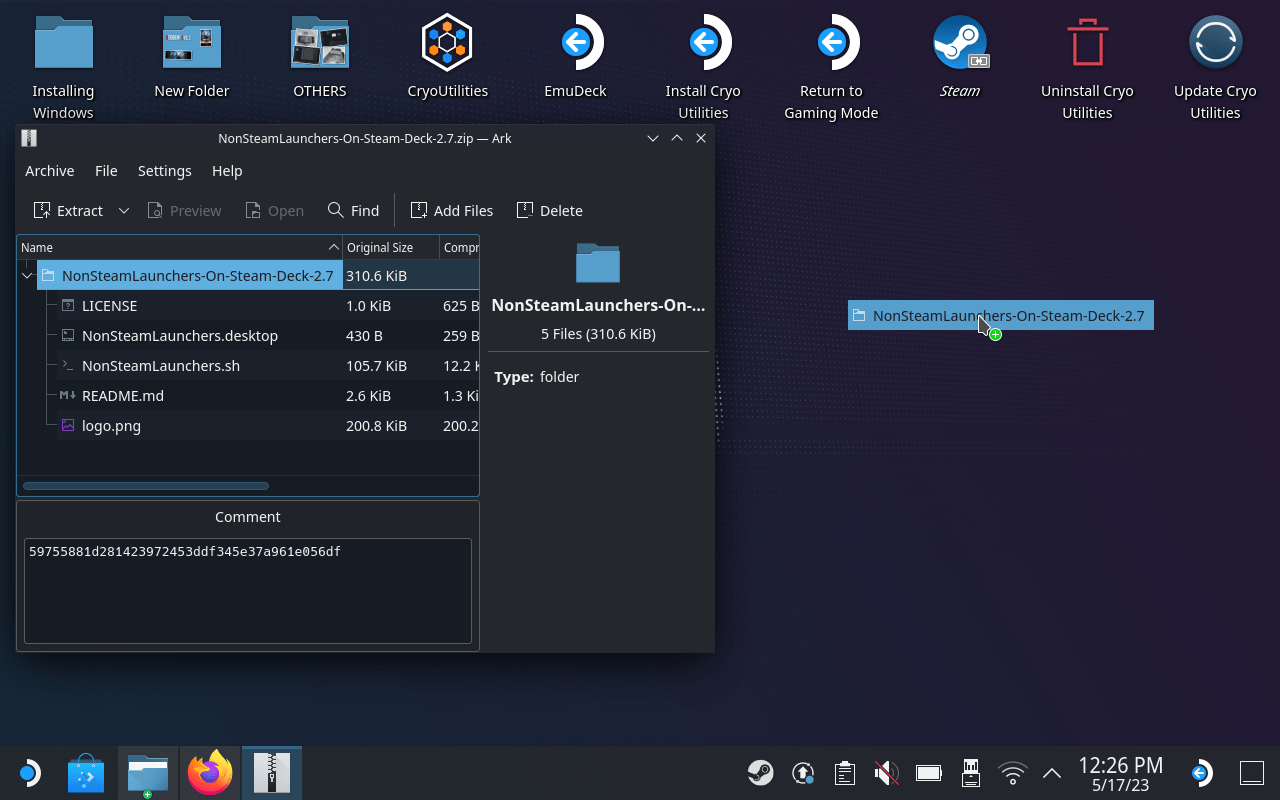Image resolution: width=1280 pixels, height=800 pixels.
Task: Open the clipboard manager in the system tray
Action: tap(844, 772)
